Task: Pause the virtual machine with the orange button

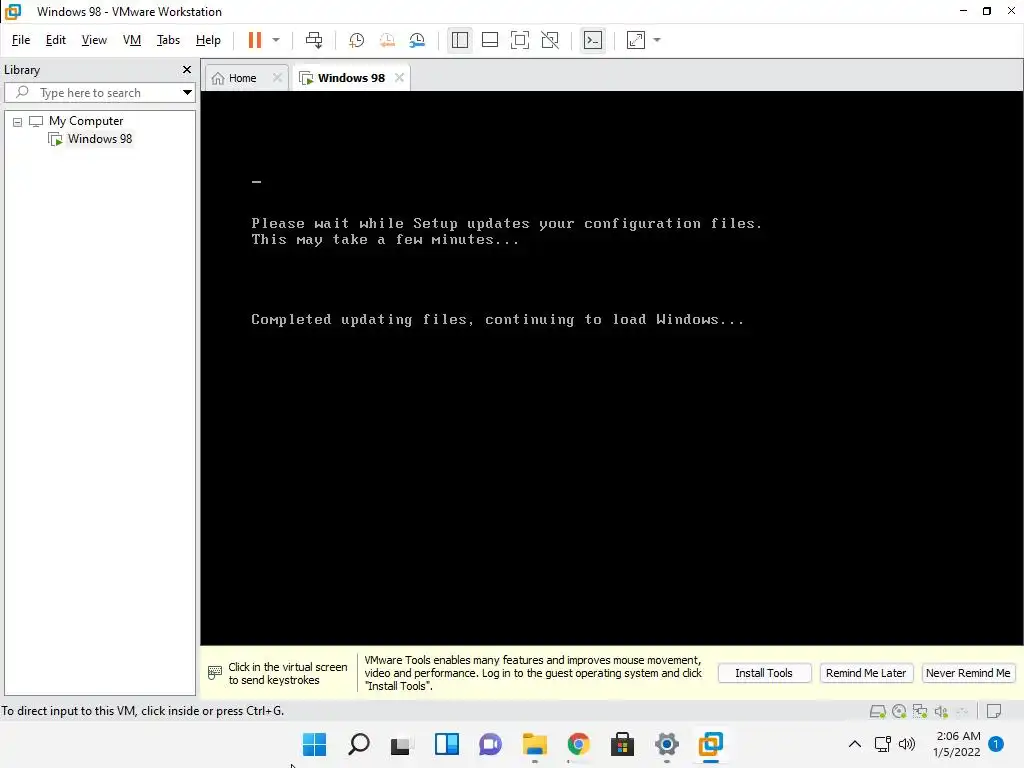Action: (255, 40)
